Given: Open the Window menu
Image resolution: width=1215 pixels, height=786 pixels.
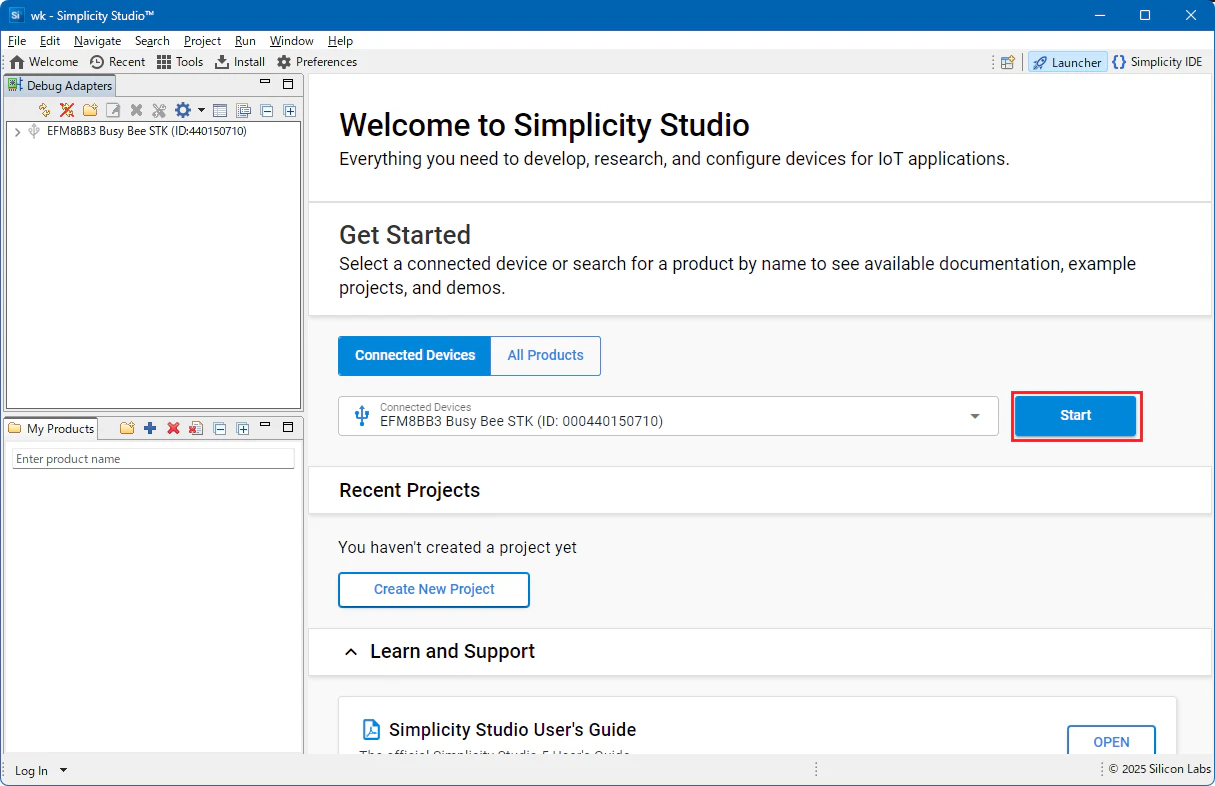Looking at the screenshot, I should 291,41.
